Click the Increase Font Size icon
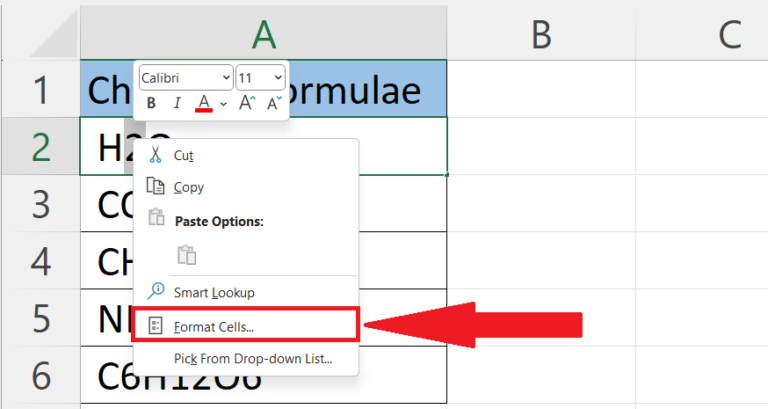This screenshot has width=768, height=409. (x=246, y=103)
